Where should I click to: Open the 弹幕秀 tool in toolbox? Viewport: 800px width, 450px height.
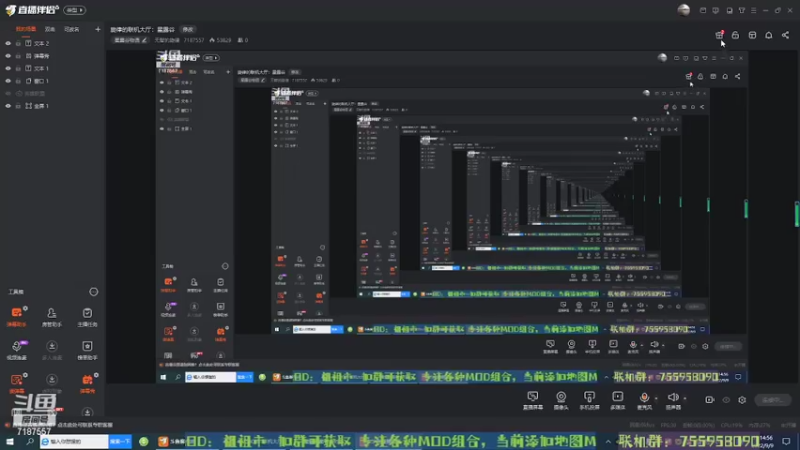click(x=87, y=383)
